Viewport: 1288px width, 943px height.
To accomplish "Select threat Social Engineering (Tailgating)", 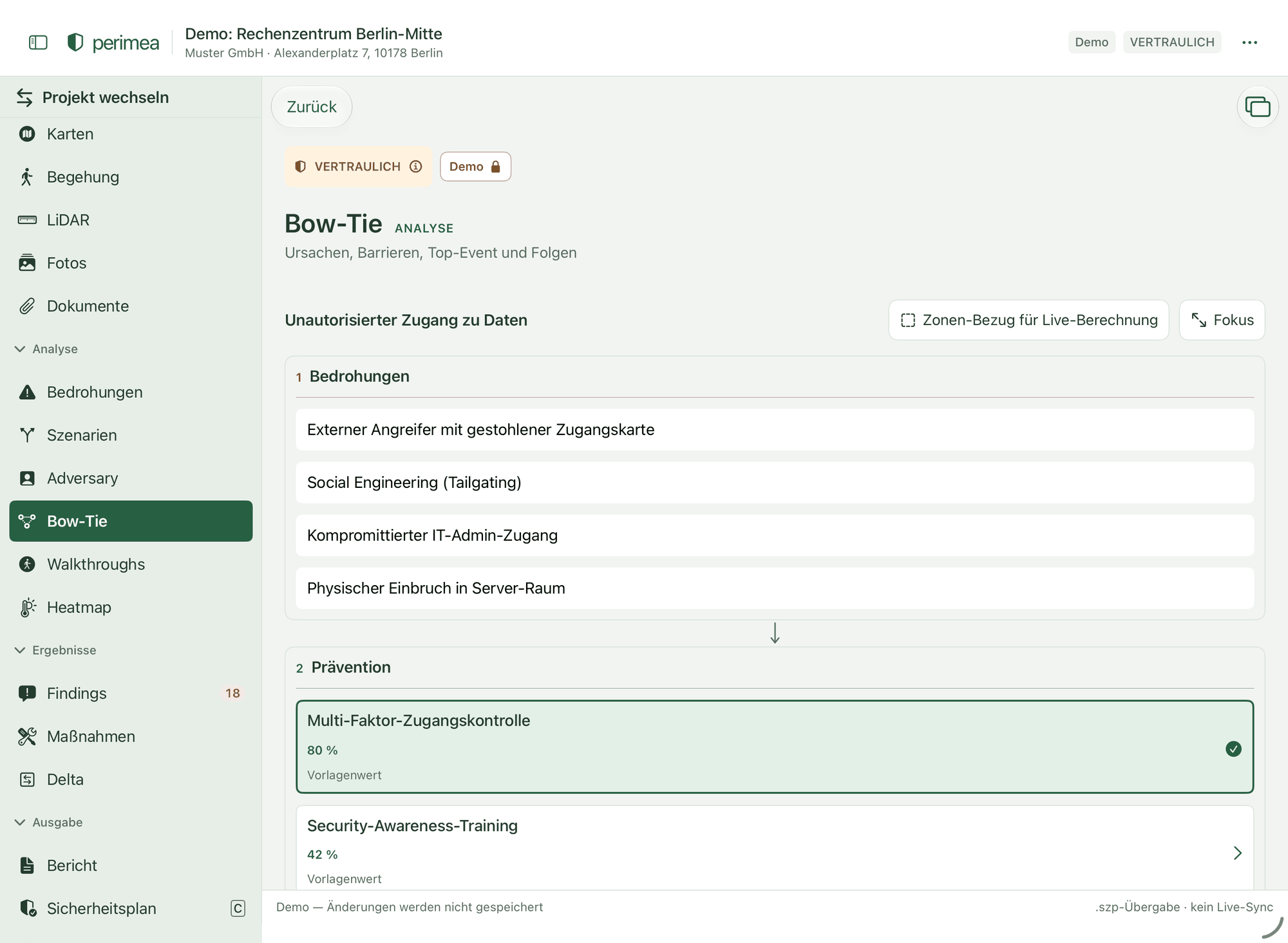I will coord(775,483).
